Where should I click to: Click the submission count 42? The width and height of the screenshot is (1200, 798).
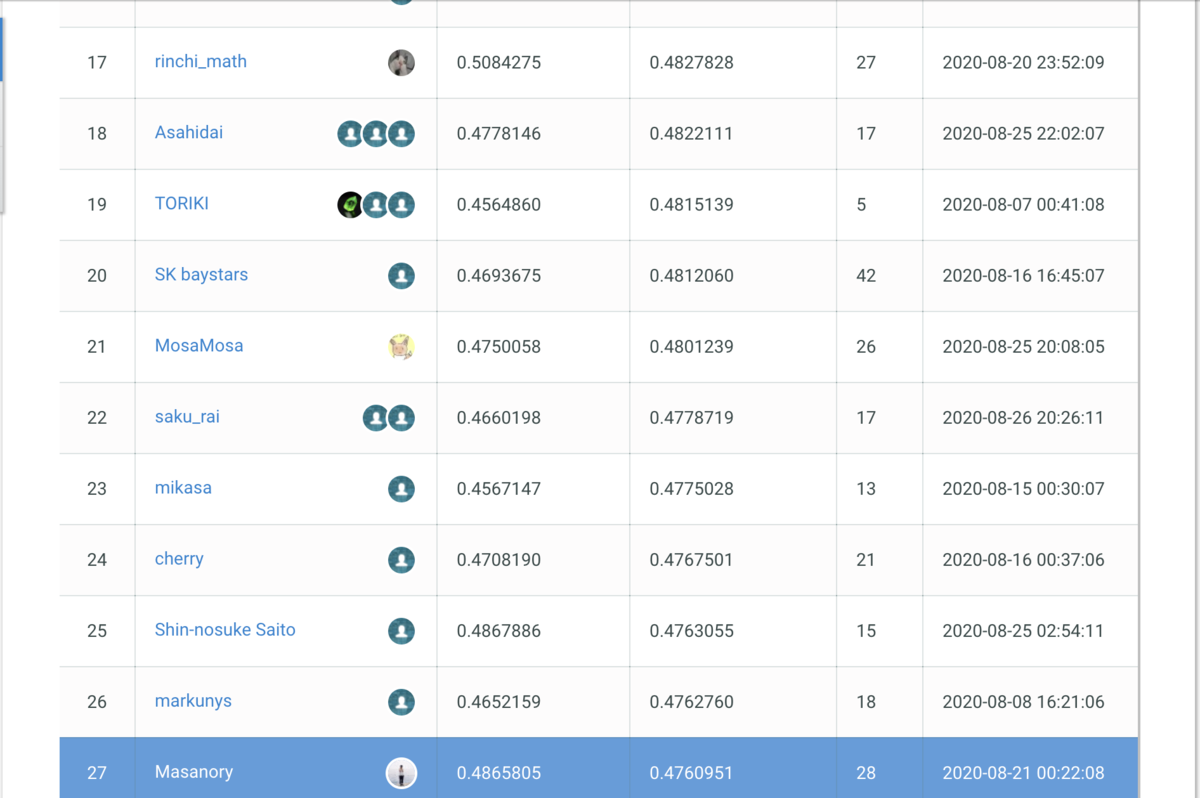866,275
